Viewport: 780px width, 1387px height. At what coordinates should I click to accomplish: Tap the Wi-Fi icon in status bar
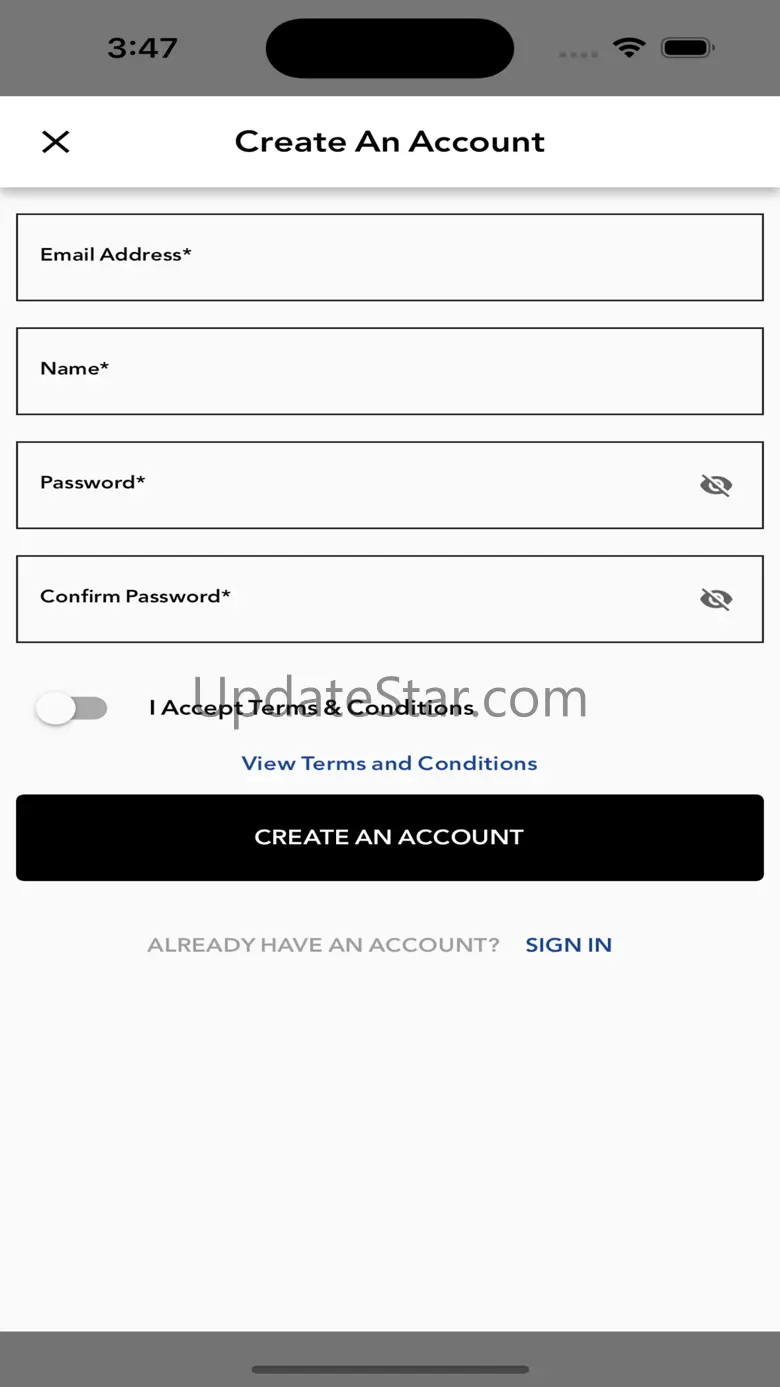(629, 47)
